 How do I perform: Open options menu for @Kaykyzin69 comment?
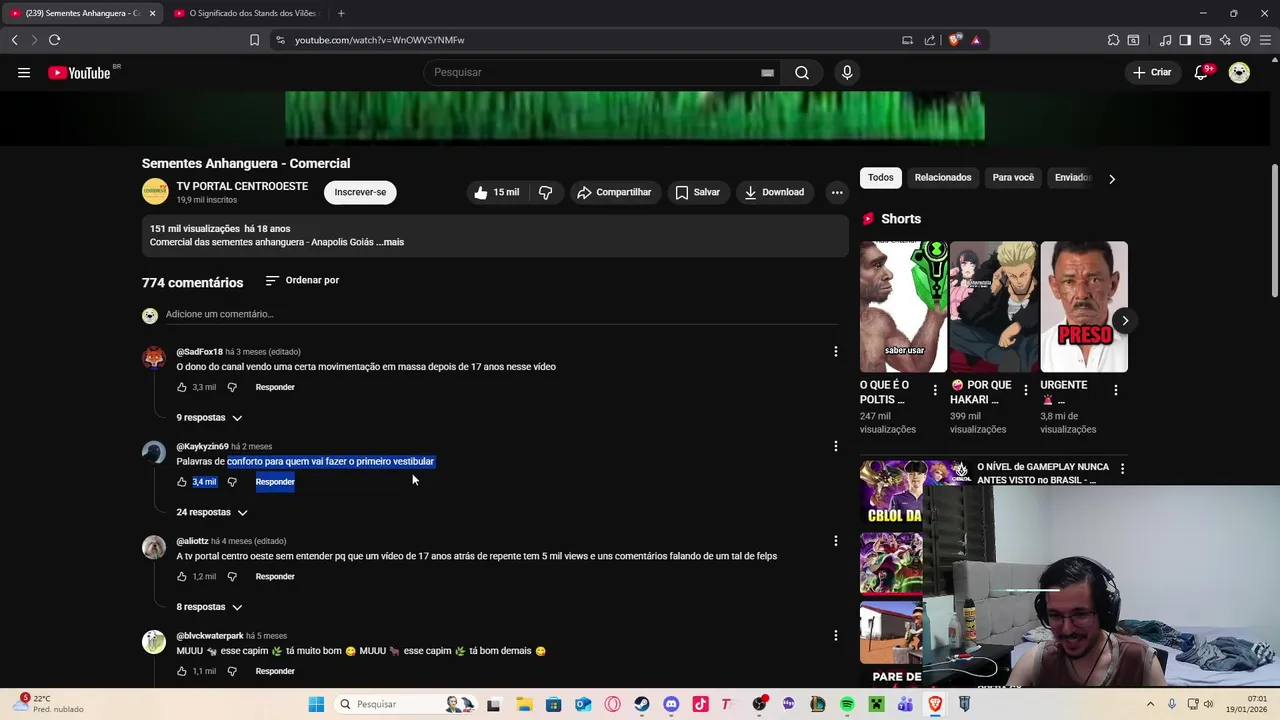tap(836, 446)
